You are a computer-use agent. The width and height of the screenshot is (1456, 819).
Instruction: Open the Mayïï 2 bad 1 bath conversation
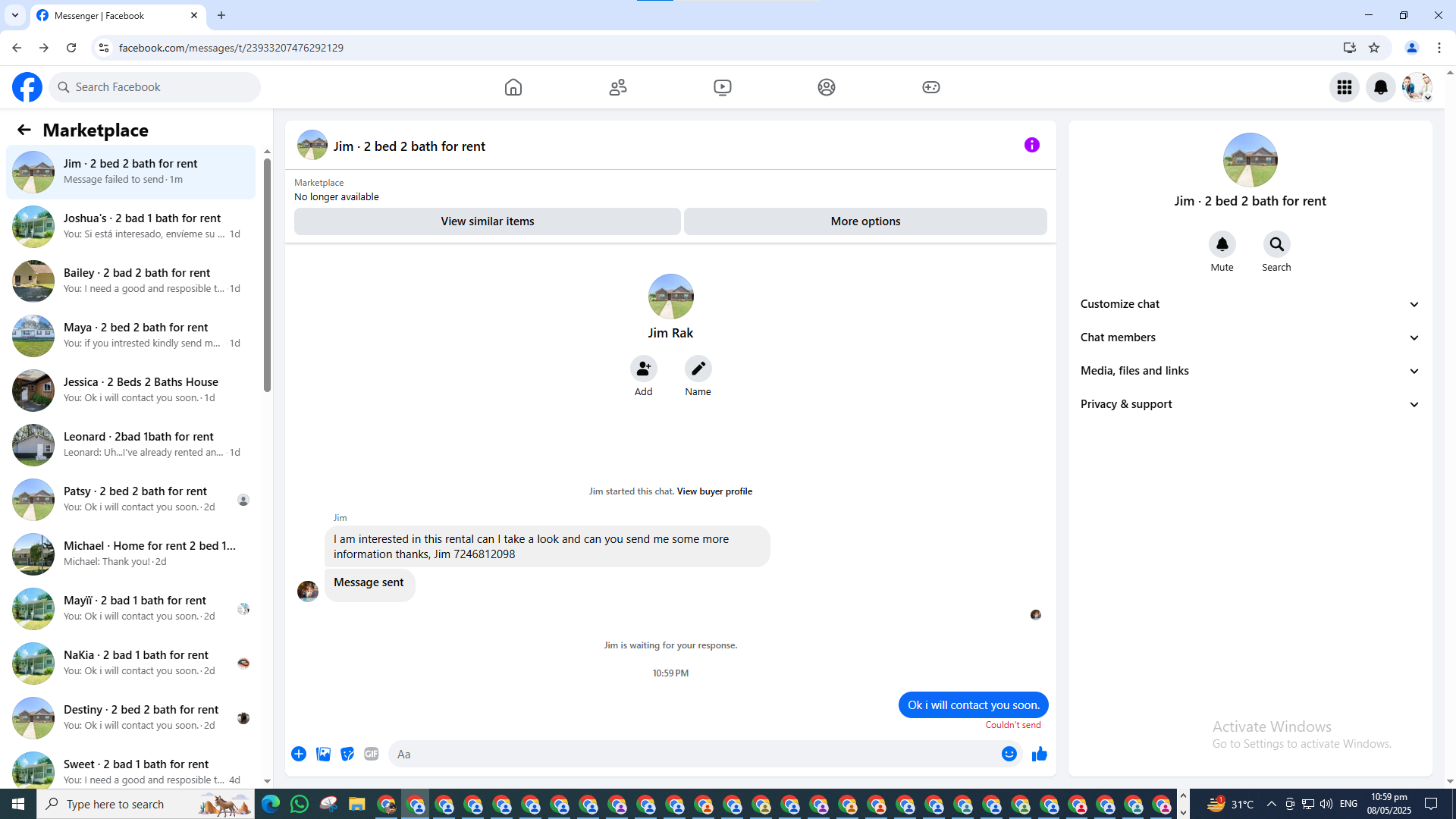(130, 609)
